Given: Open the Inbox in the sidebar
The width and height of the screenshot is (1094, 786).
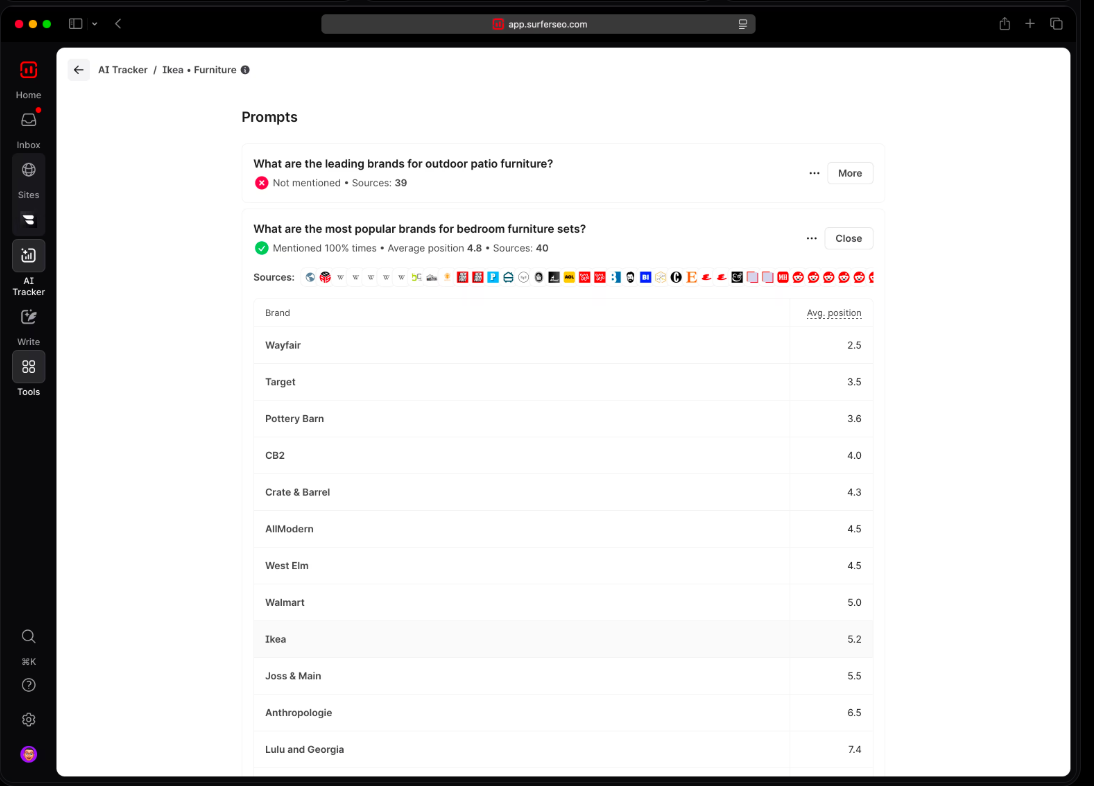Looking at the screenshot, I should 28,120.
